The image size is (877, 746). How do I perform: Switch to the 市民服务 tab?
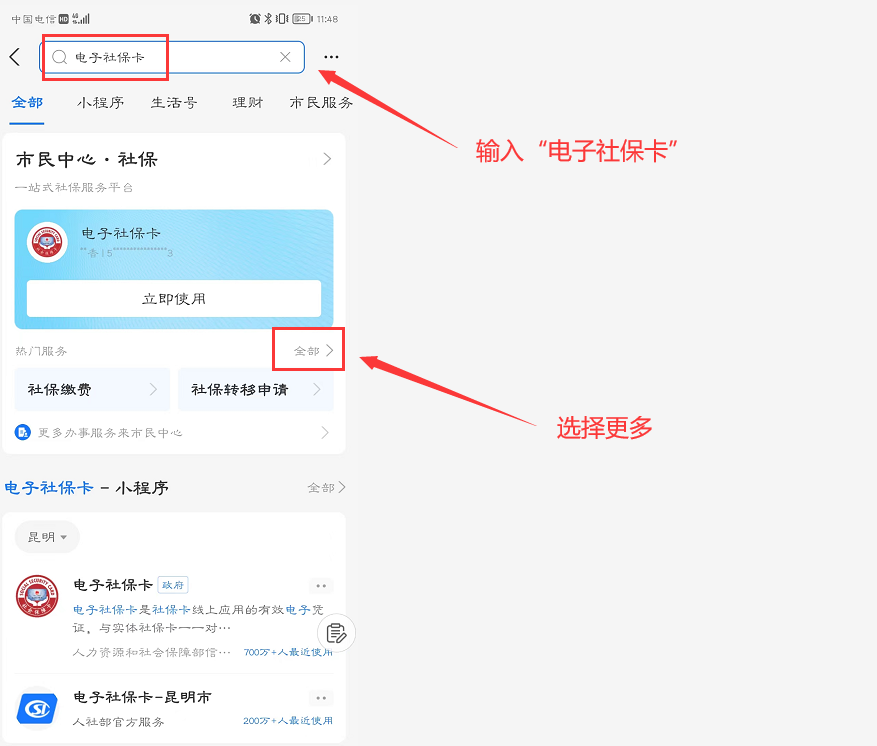coord(321,102)
